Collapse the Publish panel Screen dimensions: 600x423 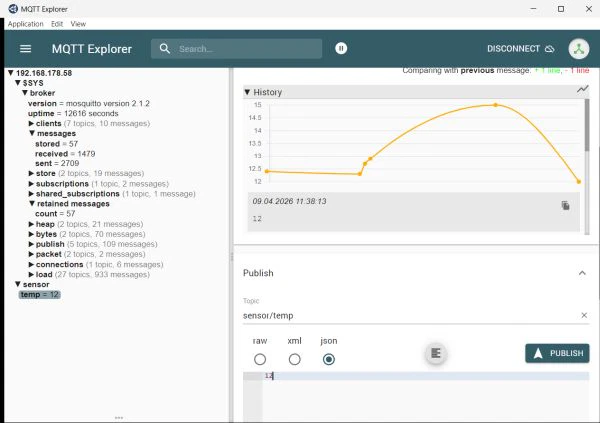[582, 273]
